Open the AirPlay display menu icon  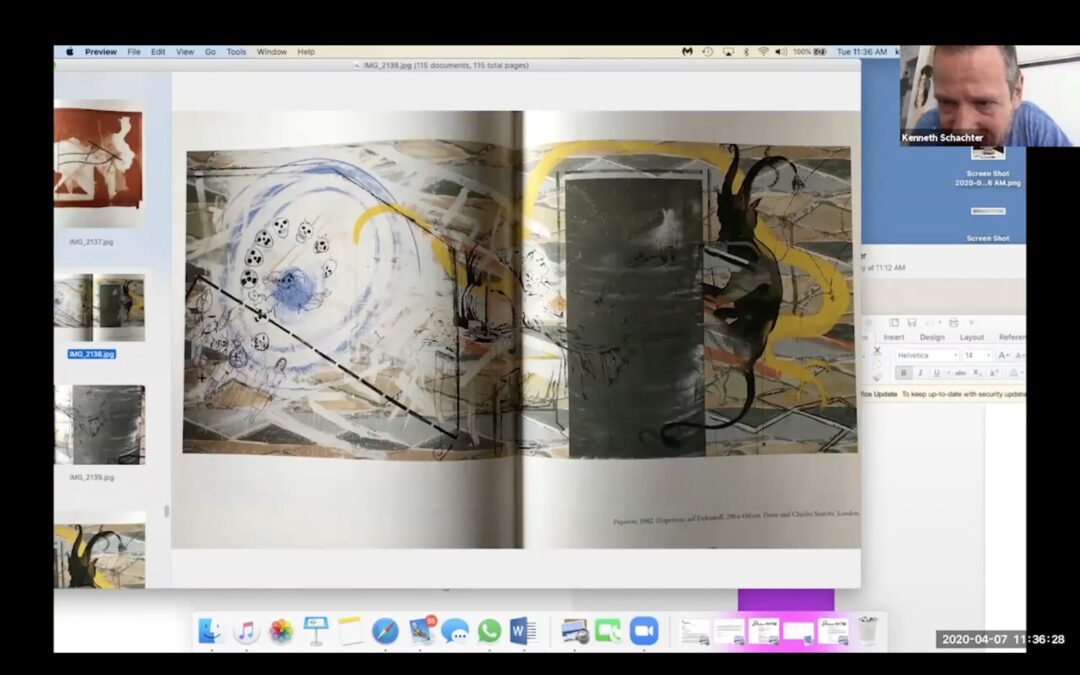pyautogui.click(x=728, y=52)
